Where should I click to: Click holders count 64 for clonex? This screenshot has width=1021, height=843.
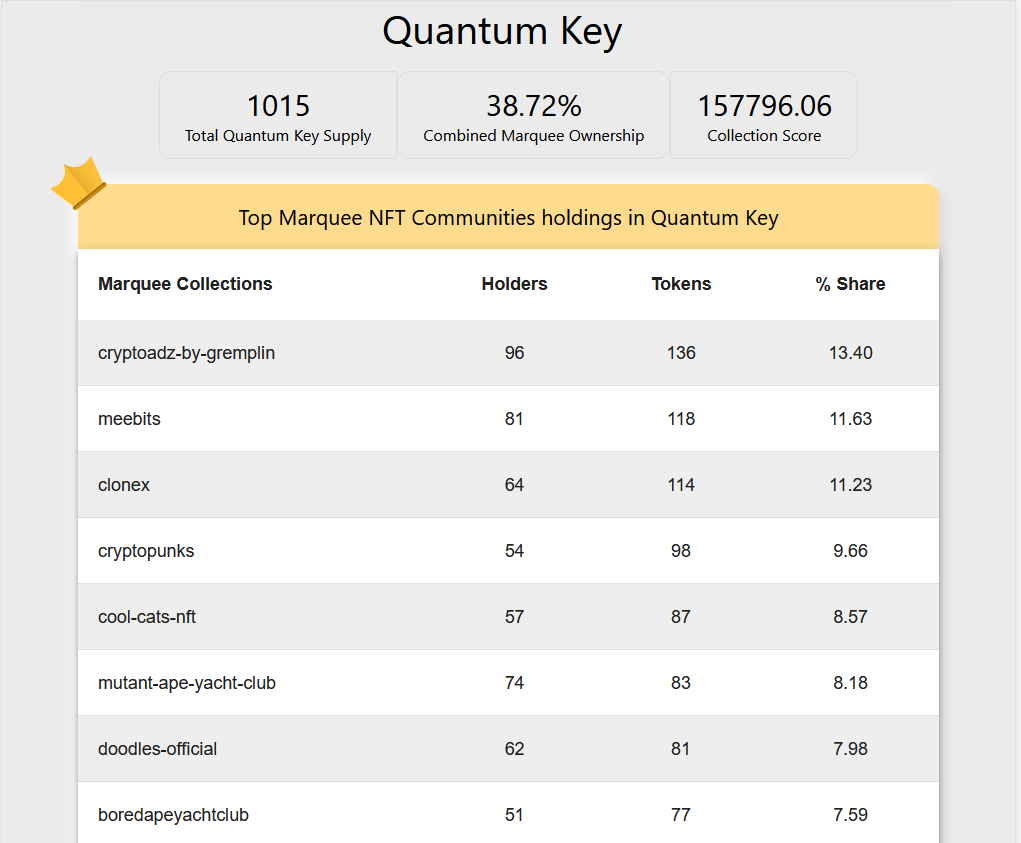(514, 485)
